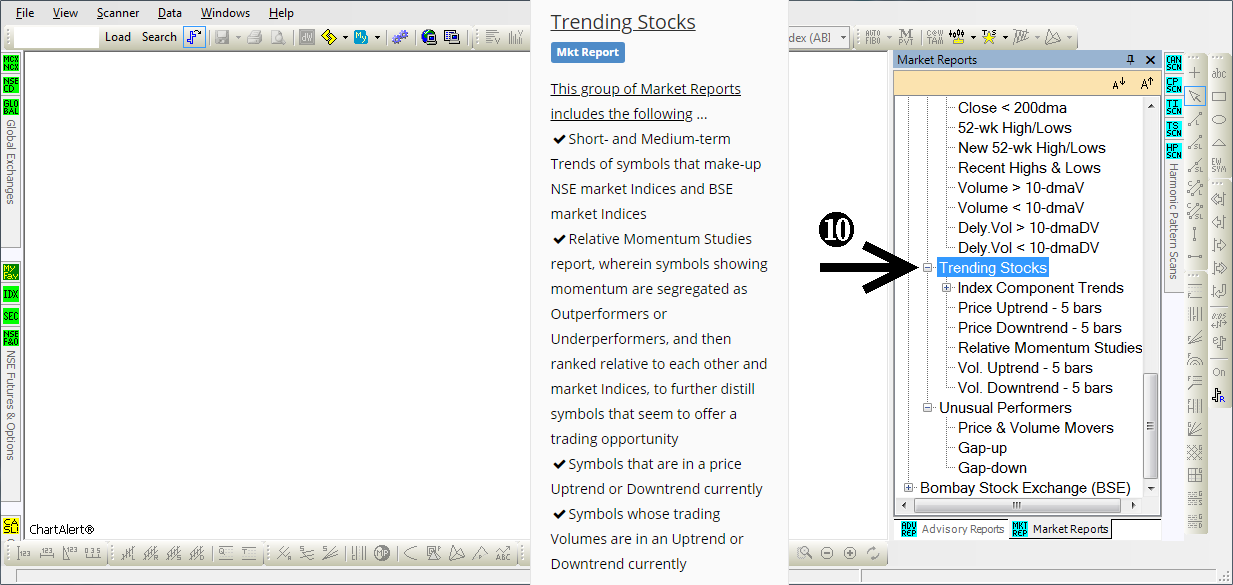Image resolution: width=1233 pixels, height=585 pixels.
Task: Close the Market Reports panel
Action: [1150, 60]
